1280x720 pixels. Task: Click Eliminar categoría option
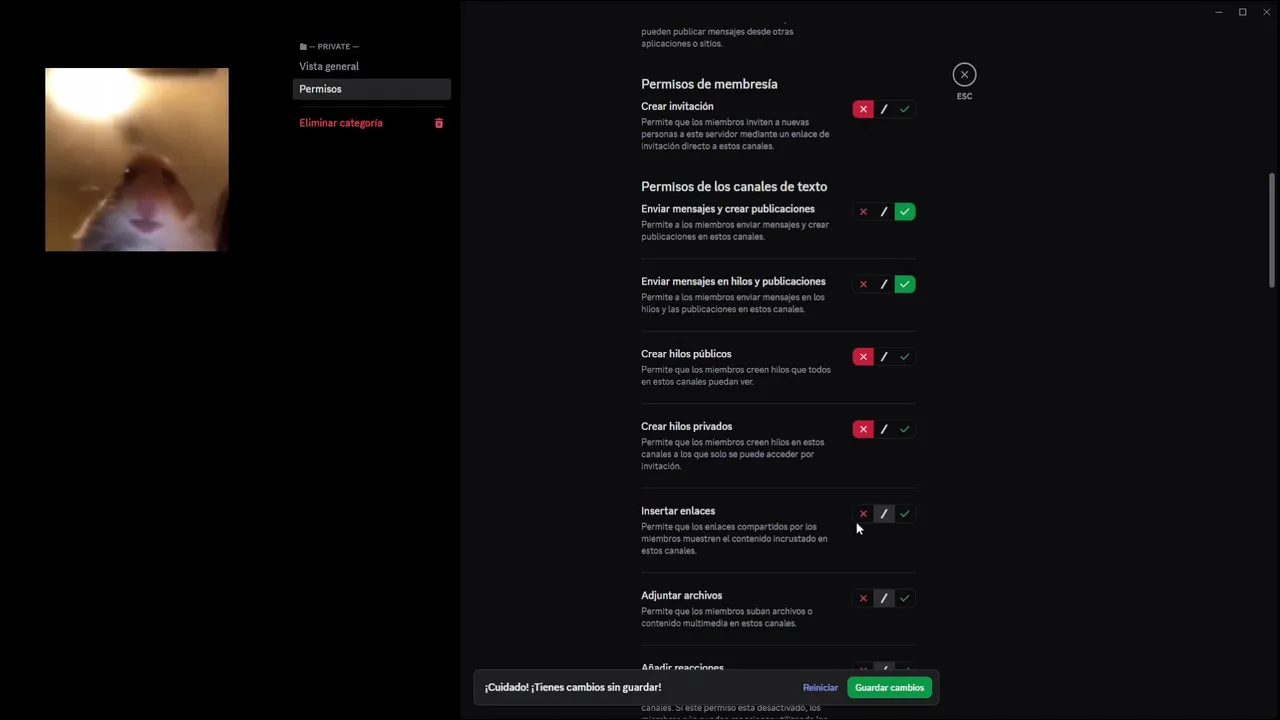click(341, 123)
